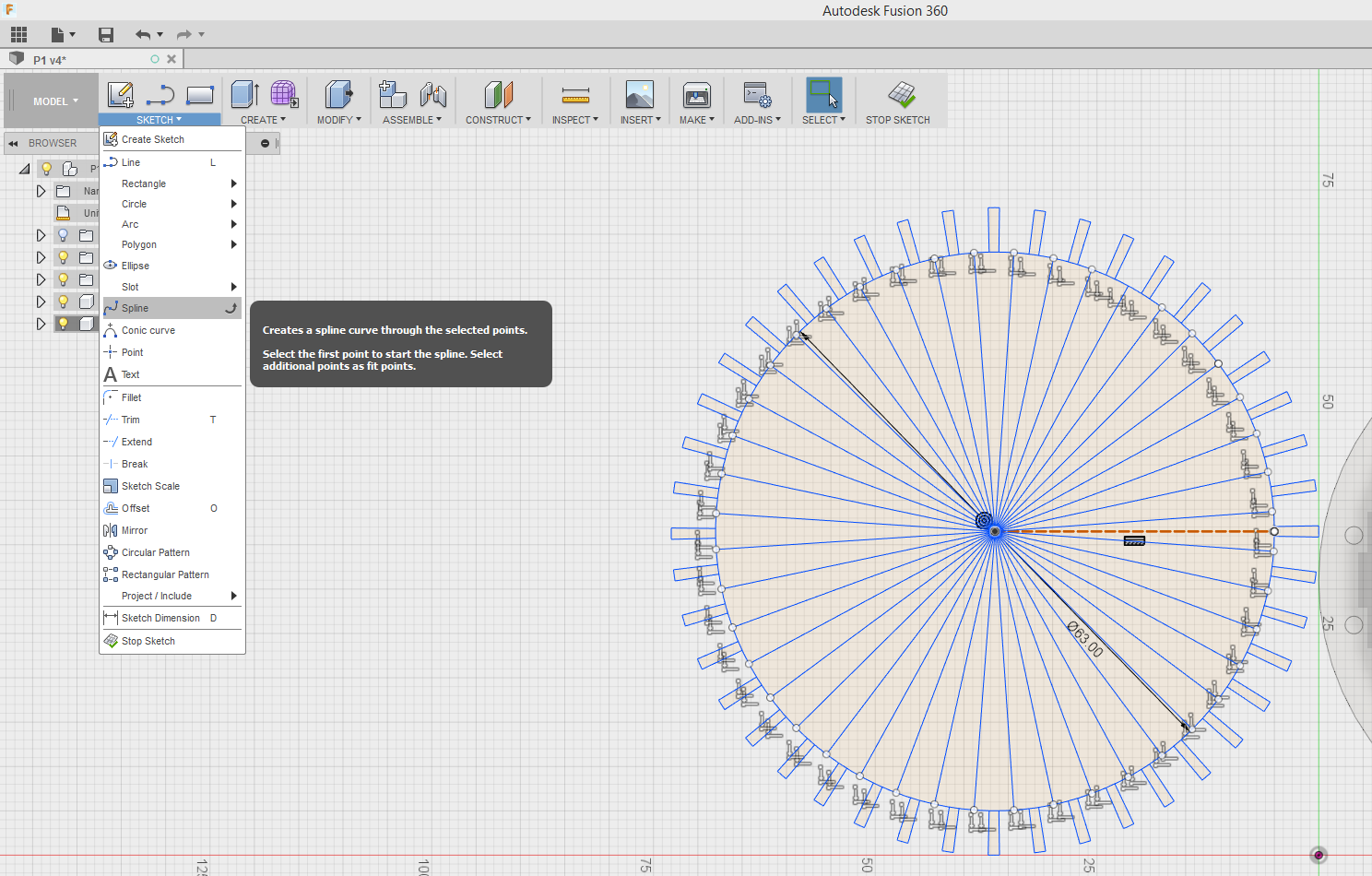Toggle lightbulb in the highlighted browser row
The height and width of the screenshot is (876, 1372).
click(x=63, y=324)
